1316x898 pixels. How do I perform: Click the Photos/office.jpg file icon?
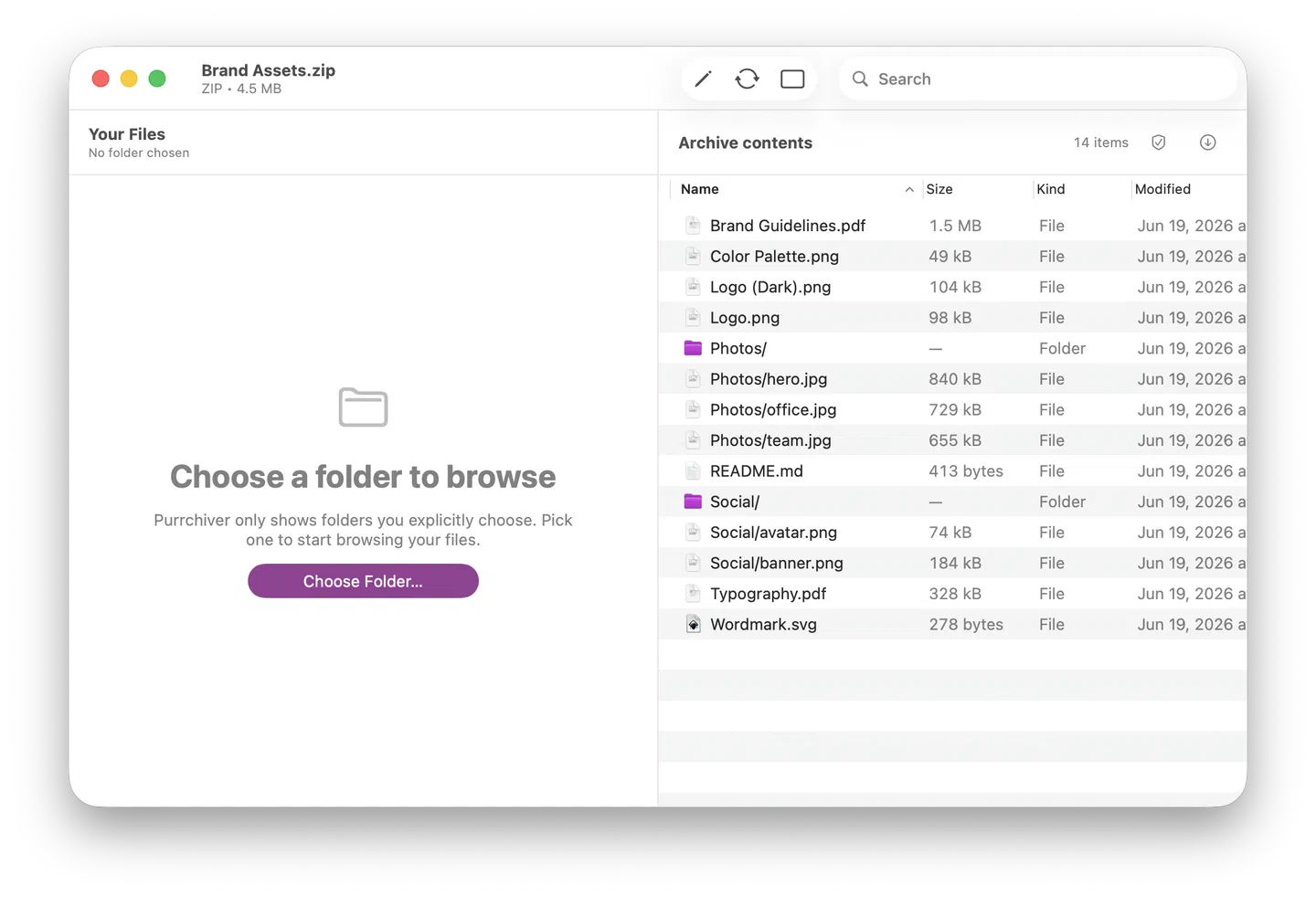[x=694, y=409]
